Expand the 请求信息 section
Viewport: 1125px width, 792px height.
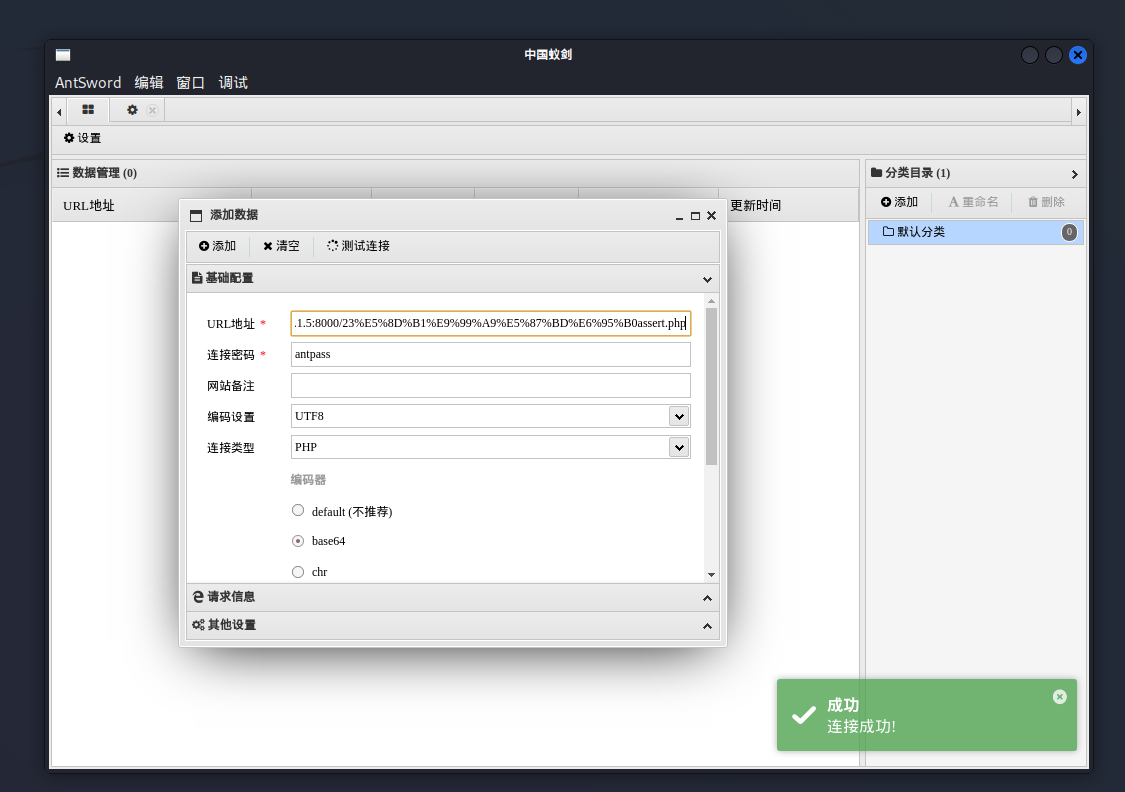click(453, 597)
